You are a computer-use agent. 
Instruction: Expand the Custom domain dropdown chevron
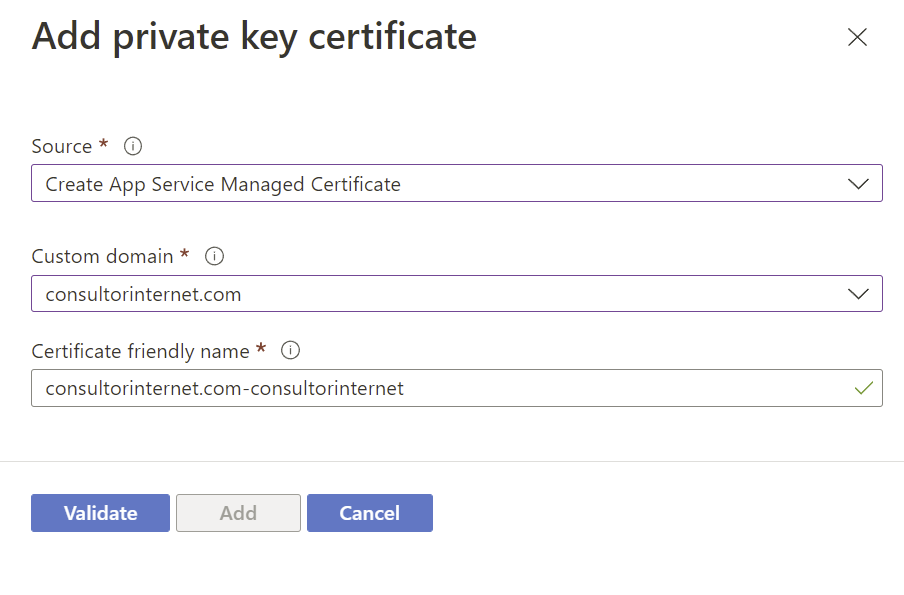[858, 294]
